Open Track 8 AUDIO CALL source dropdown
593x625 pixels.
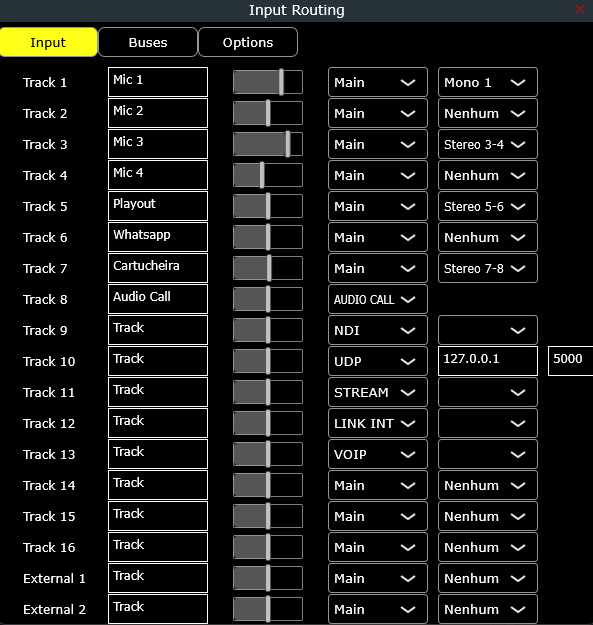pyautogui.click(x=378, y=299)
